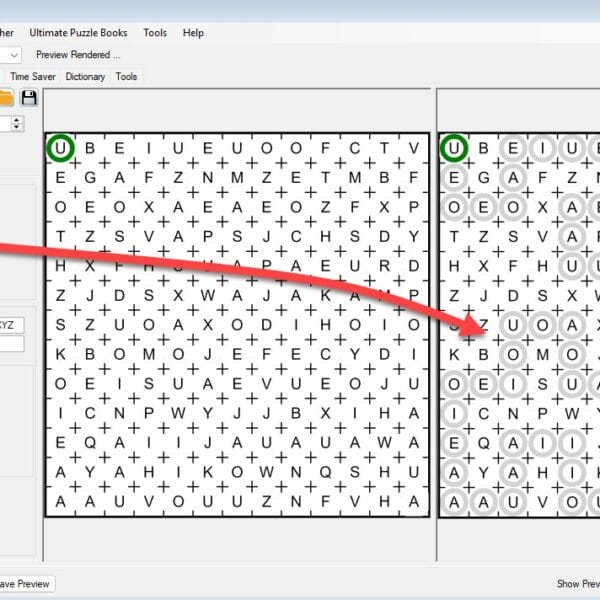Click the spinner down arrow below folder icon
600x600 pixels.
(x=17, y=127)
